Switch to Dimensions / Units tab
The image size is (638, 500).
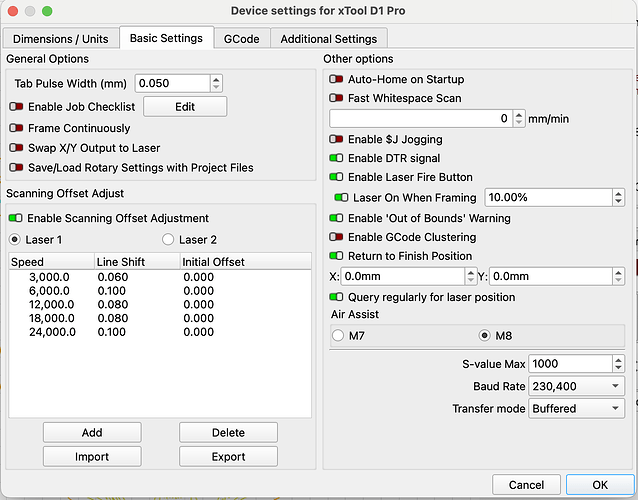pos(61,39)
